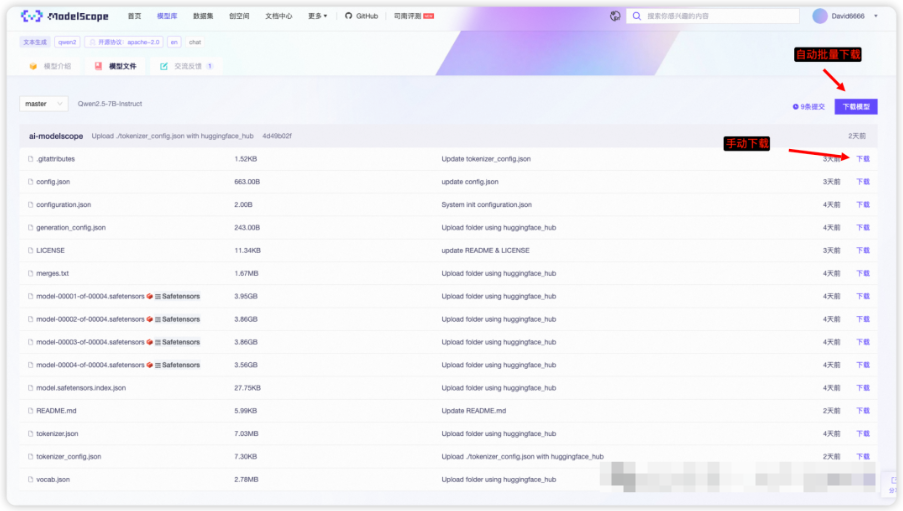Open 司南评测 in the top navigation
The height and width of the screenshot is (511, 903).
pyautogui.click(x=413, y=16)
